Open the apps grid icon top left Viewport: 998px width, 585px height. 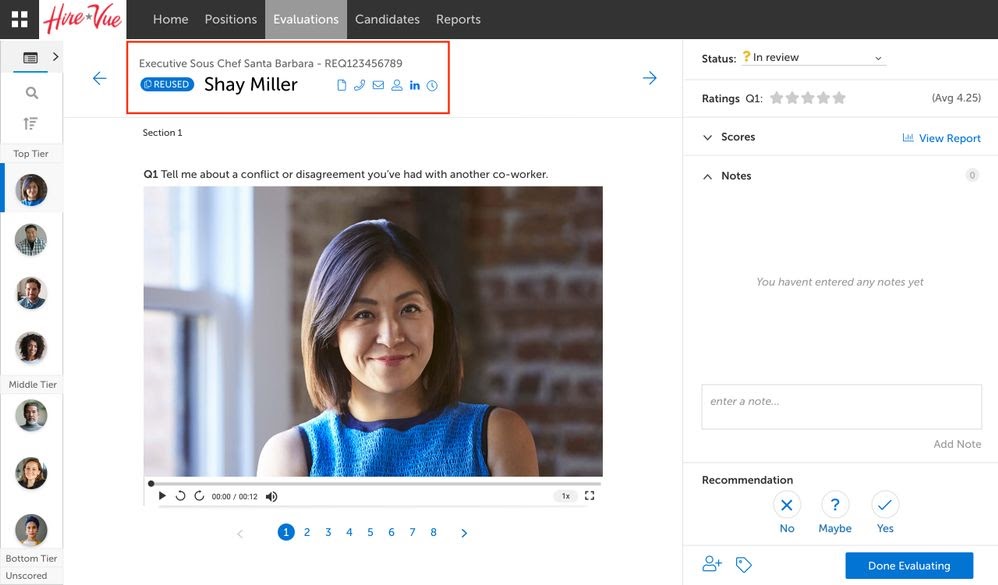pyautogui.click(x=20, y=19)
